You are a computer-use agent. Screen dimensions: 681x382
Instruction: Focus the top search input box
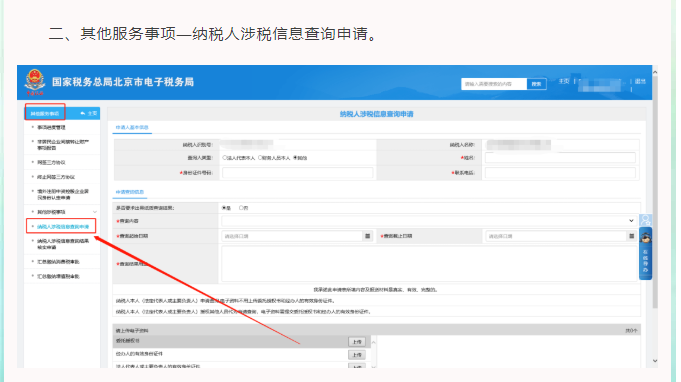click(494, 84)
